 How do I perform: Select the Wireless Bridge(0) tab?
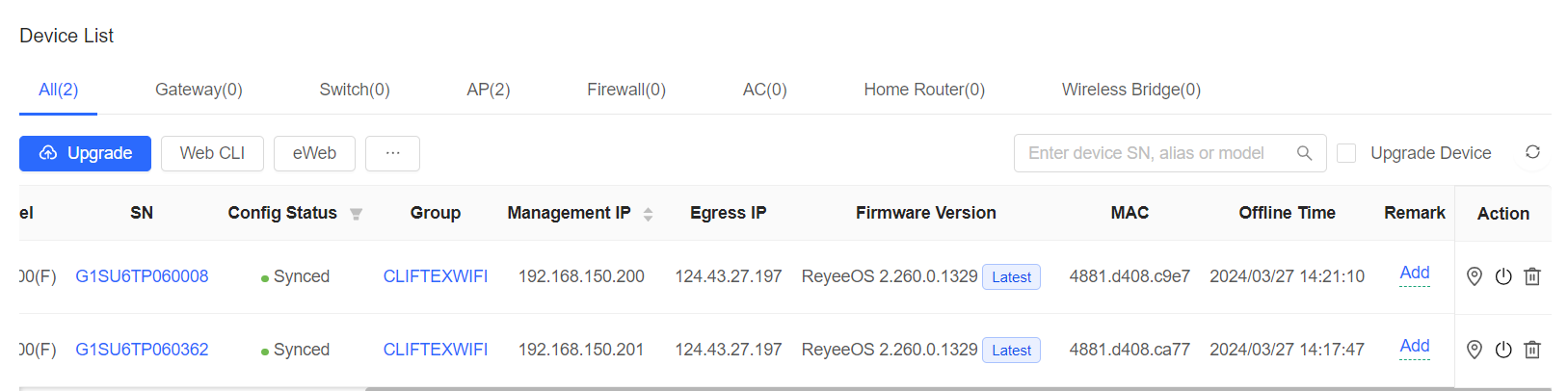click(x=1131, y=90)
